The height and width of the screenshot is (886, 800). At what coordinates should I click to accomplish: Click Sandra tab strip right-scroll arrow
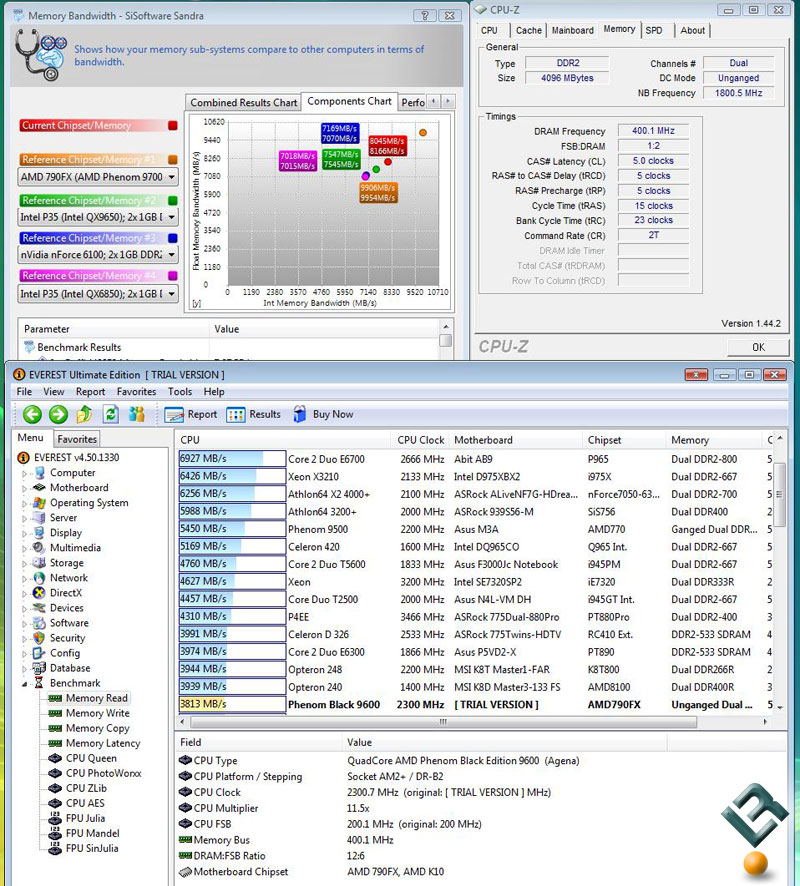[448, 102]
